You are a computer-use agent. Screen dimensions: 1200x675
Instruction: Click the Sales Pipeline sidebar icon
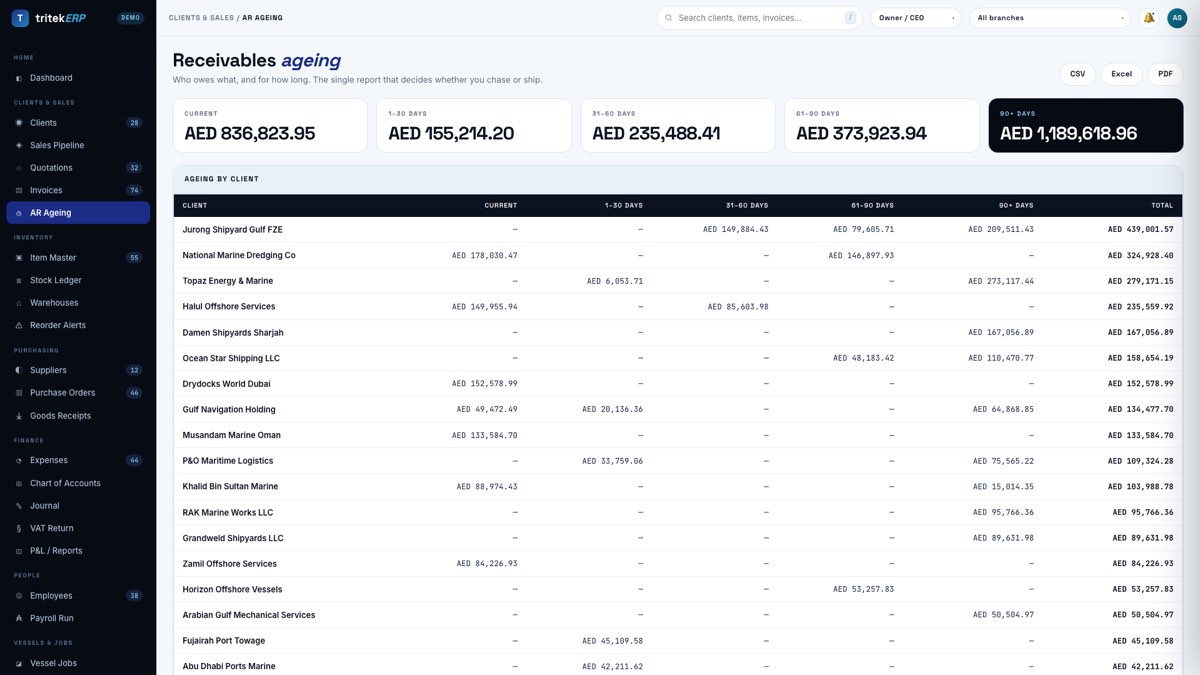[19, 145]
